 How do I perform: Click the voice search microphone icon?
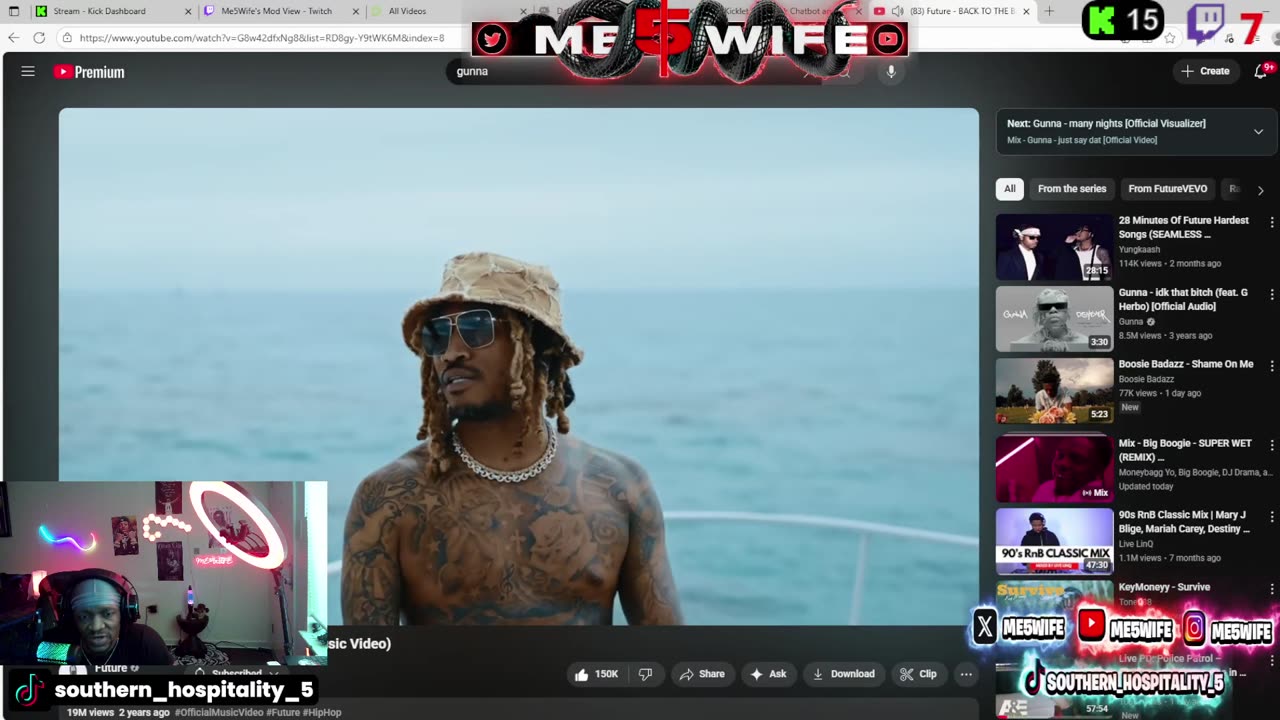(891, 71)
